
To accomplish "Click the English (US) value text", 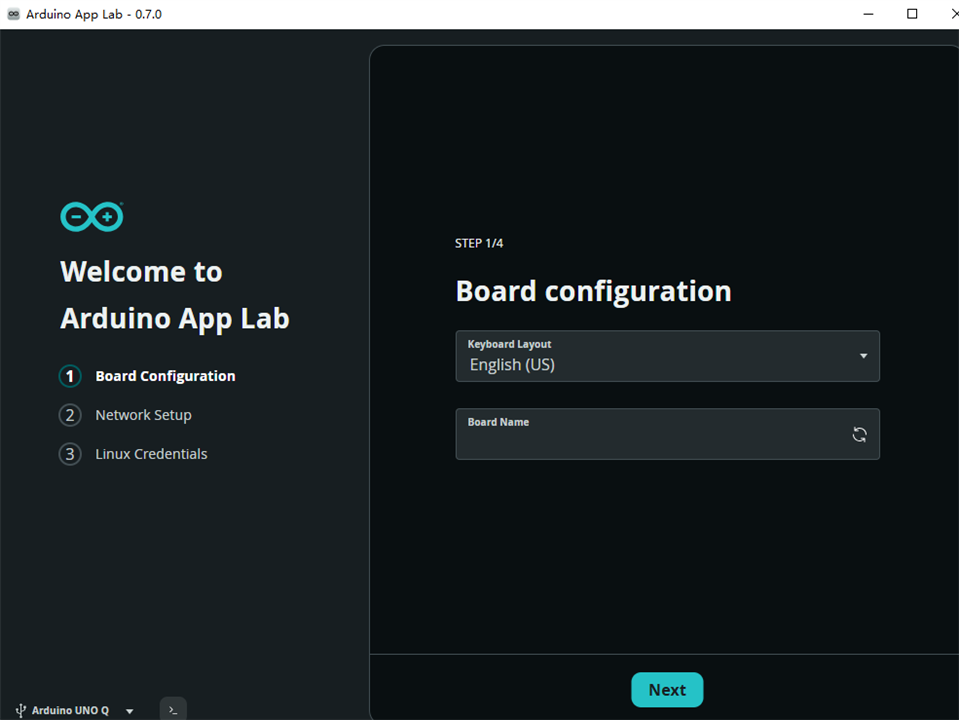I will (x=512, y=365).
